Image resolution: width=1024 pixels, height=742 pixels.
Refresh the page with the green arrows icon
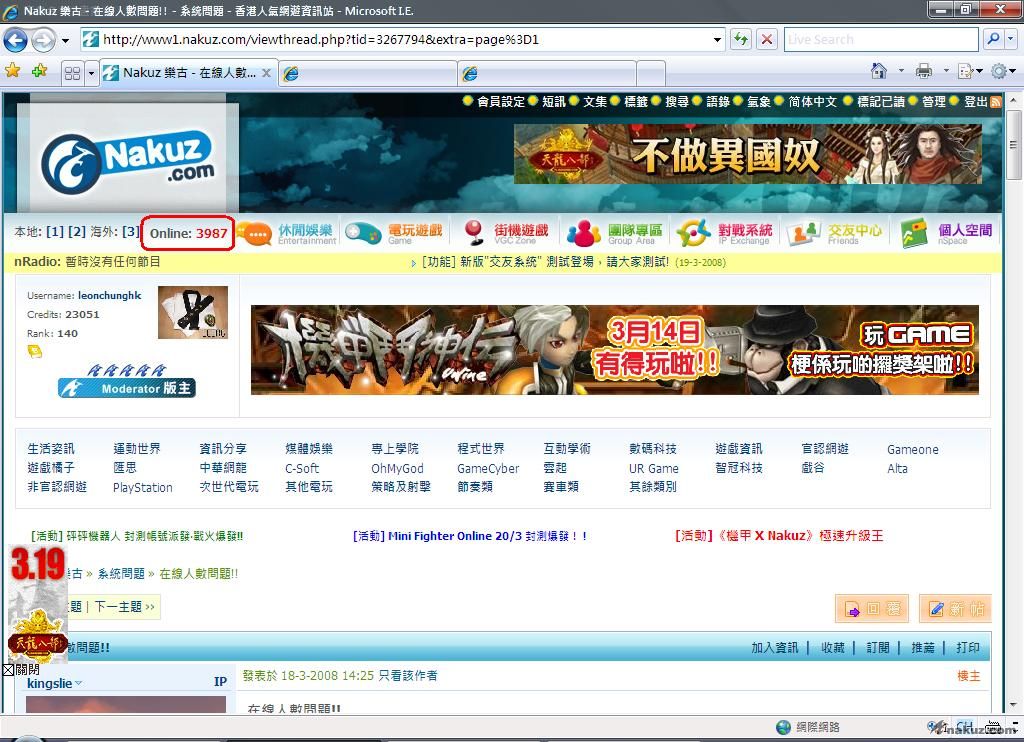click(741, 40)
